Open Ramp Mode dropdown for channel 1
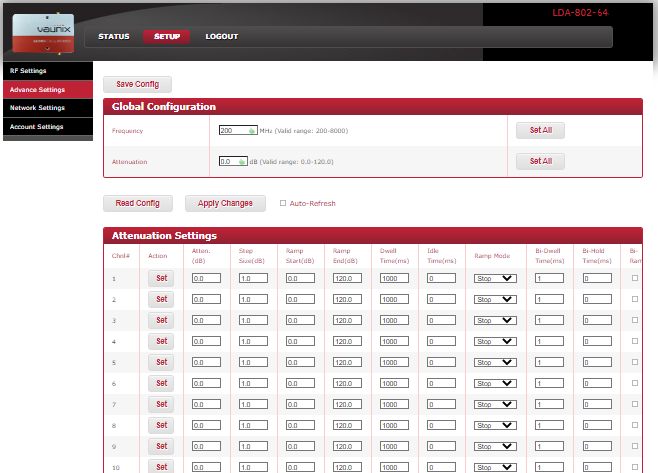Image resolution: width=658 pixels, height=473 pixels. tap(495, 278)
